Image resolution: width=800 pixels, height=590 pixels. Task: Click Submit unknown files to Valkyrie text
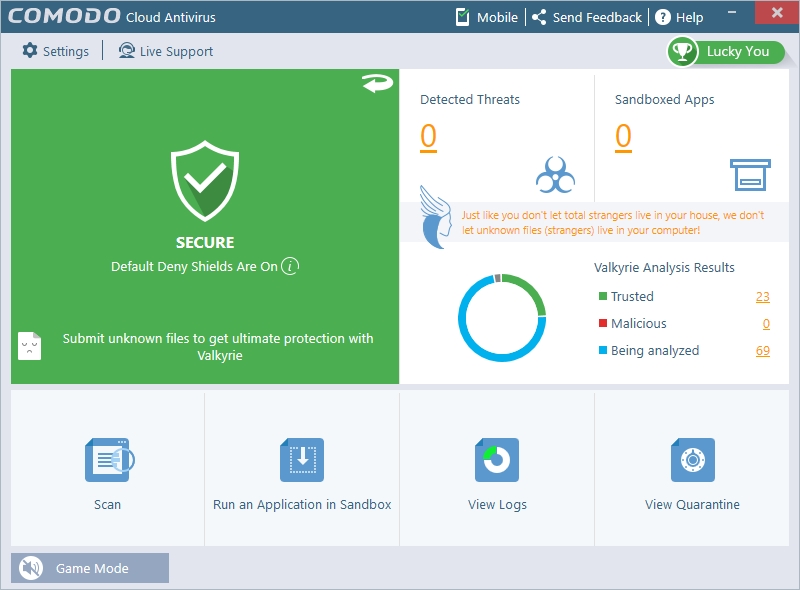[218, 347]
